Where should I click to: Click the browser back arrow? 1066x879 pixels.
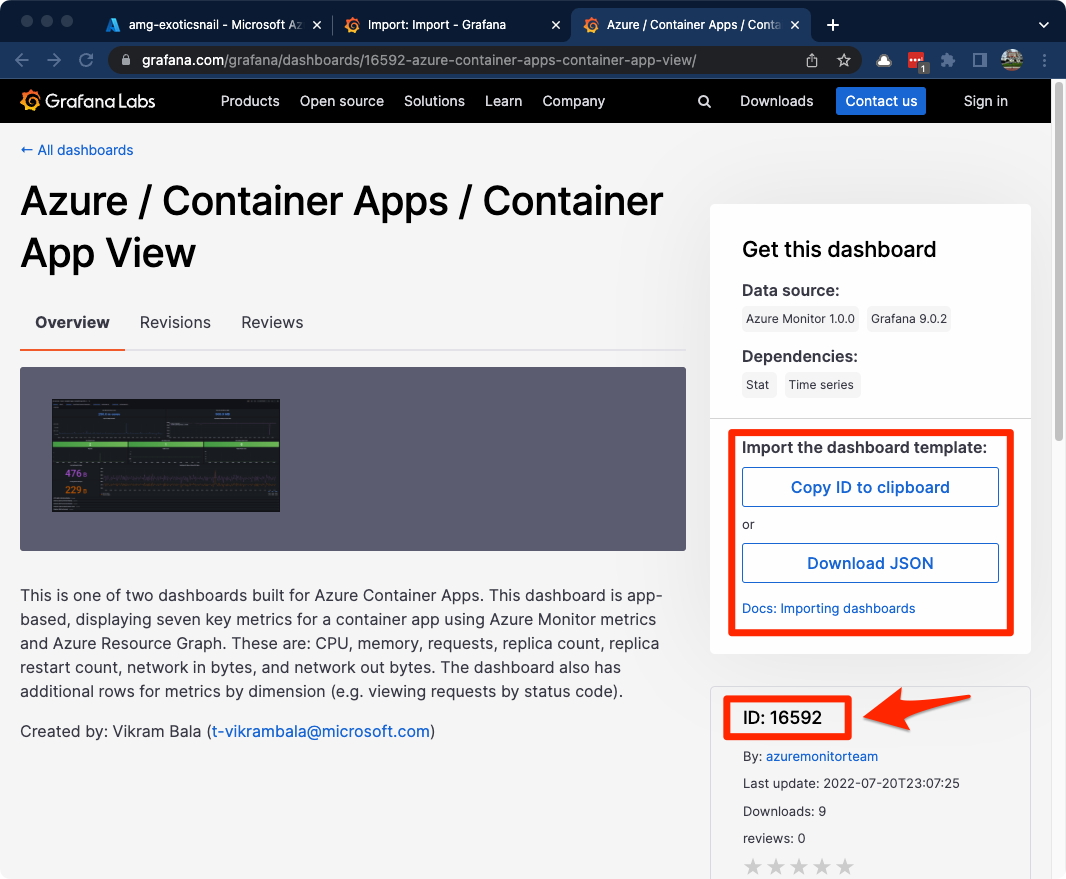(x=22, y=60)
